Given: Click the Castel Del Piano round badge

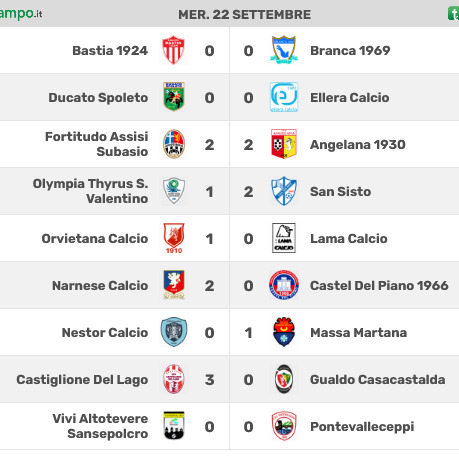Looking at the screenshot, I should [284, 285].
